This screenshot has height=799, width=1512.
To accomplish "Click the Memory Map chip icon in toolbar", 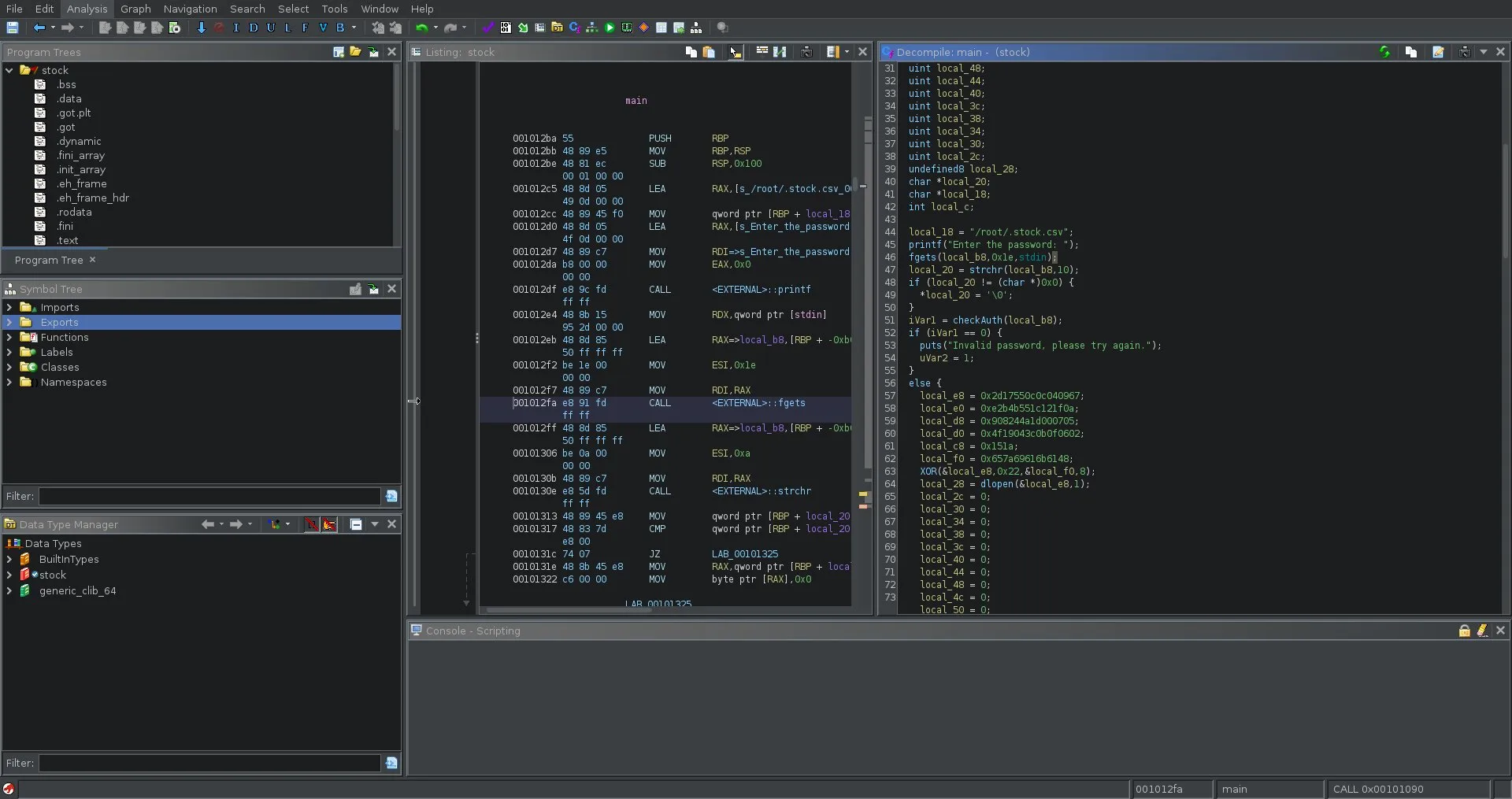I will click(627, 28).
